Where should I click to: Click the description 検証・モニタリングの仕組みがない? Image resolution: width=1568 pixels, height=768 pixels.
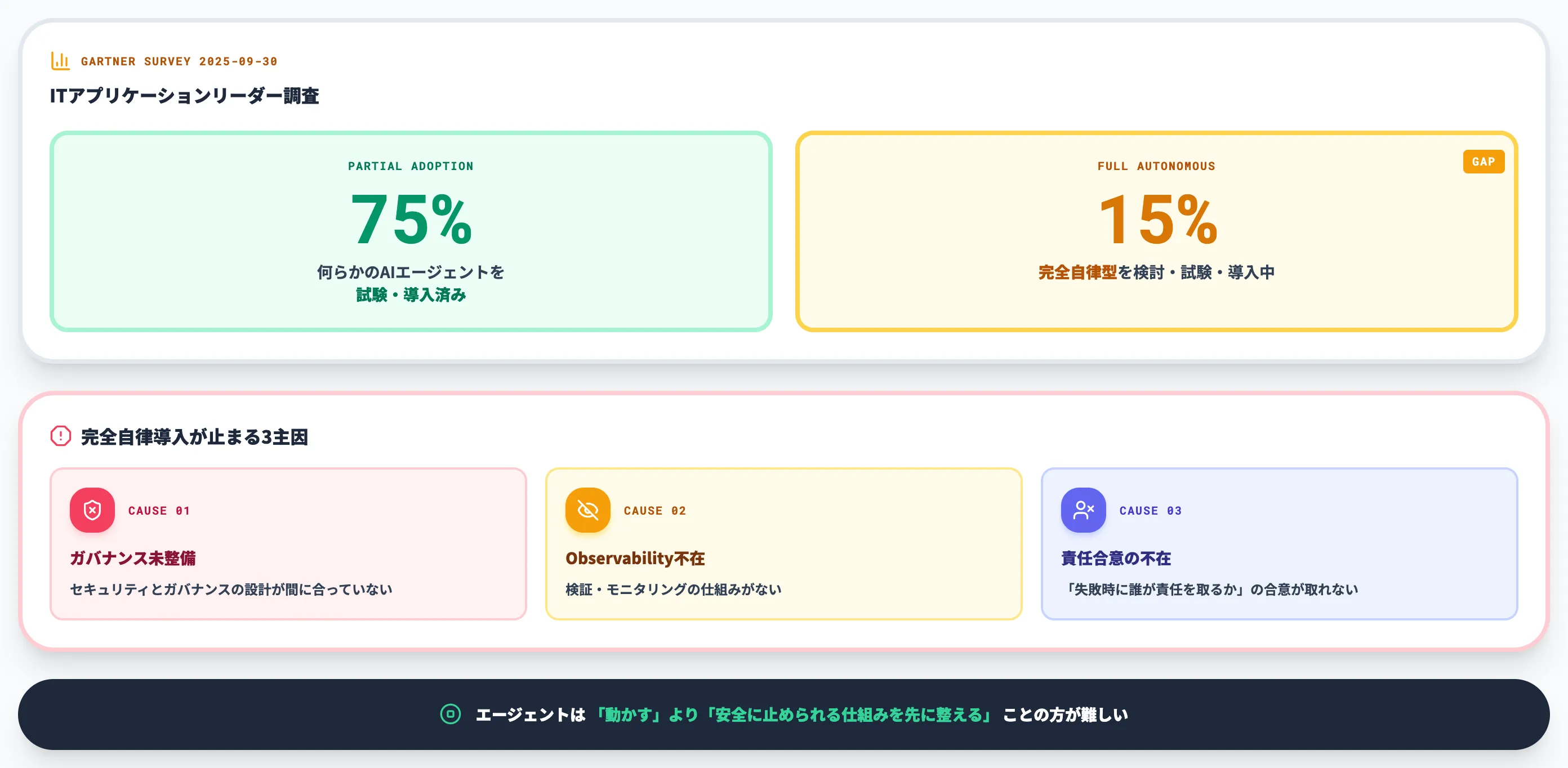pos(673,589)
